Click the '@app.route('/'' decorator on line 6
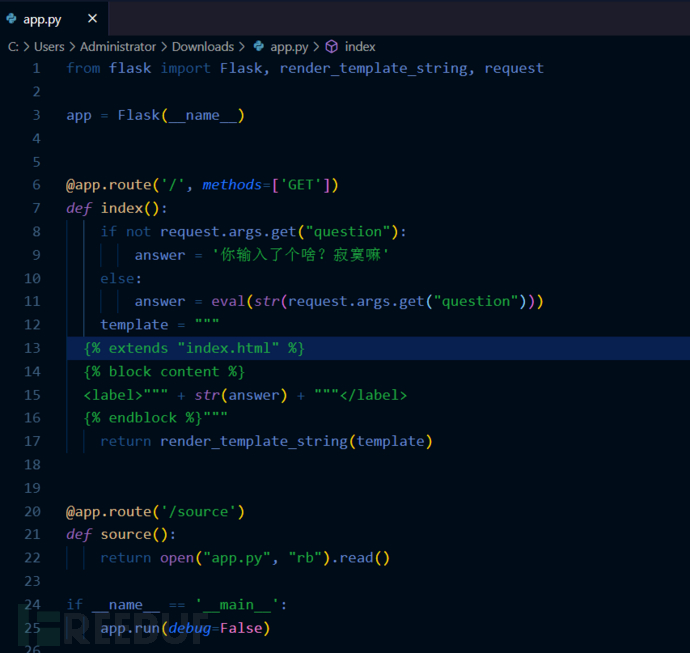The height and width of the screenshot is (653, 690). coord(125,185)
